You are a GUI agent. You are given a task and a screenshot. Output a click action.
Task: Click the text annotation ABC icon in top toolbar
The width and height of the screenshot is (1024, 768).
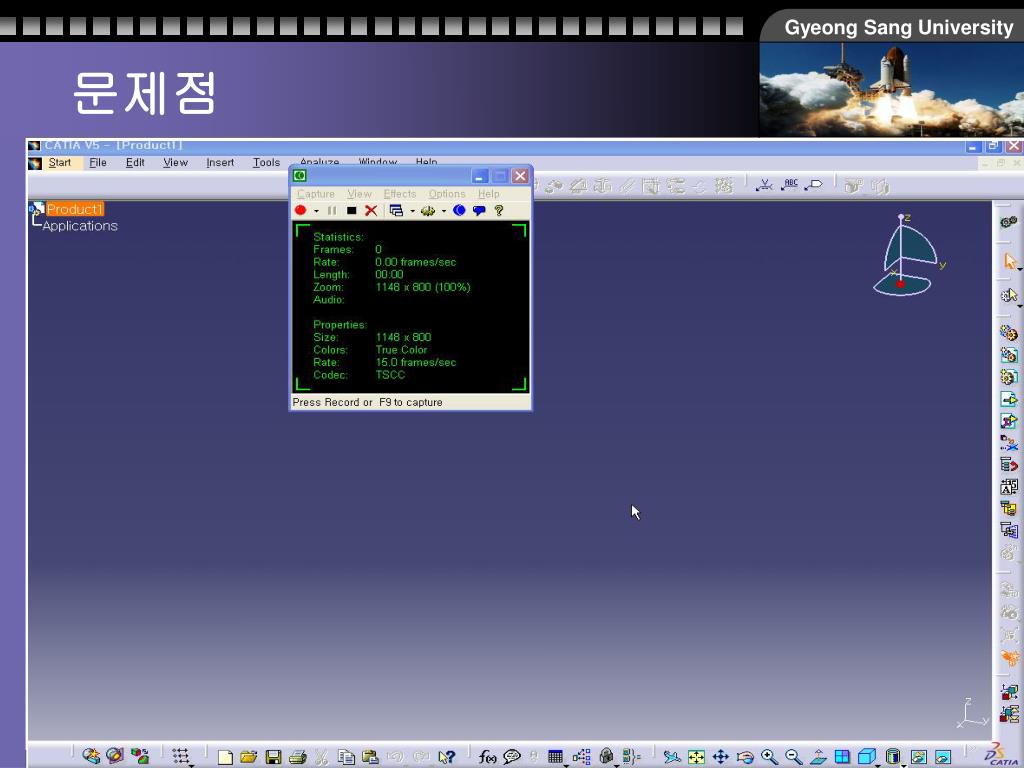pos(790,185)
